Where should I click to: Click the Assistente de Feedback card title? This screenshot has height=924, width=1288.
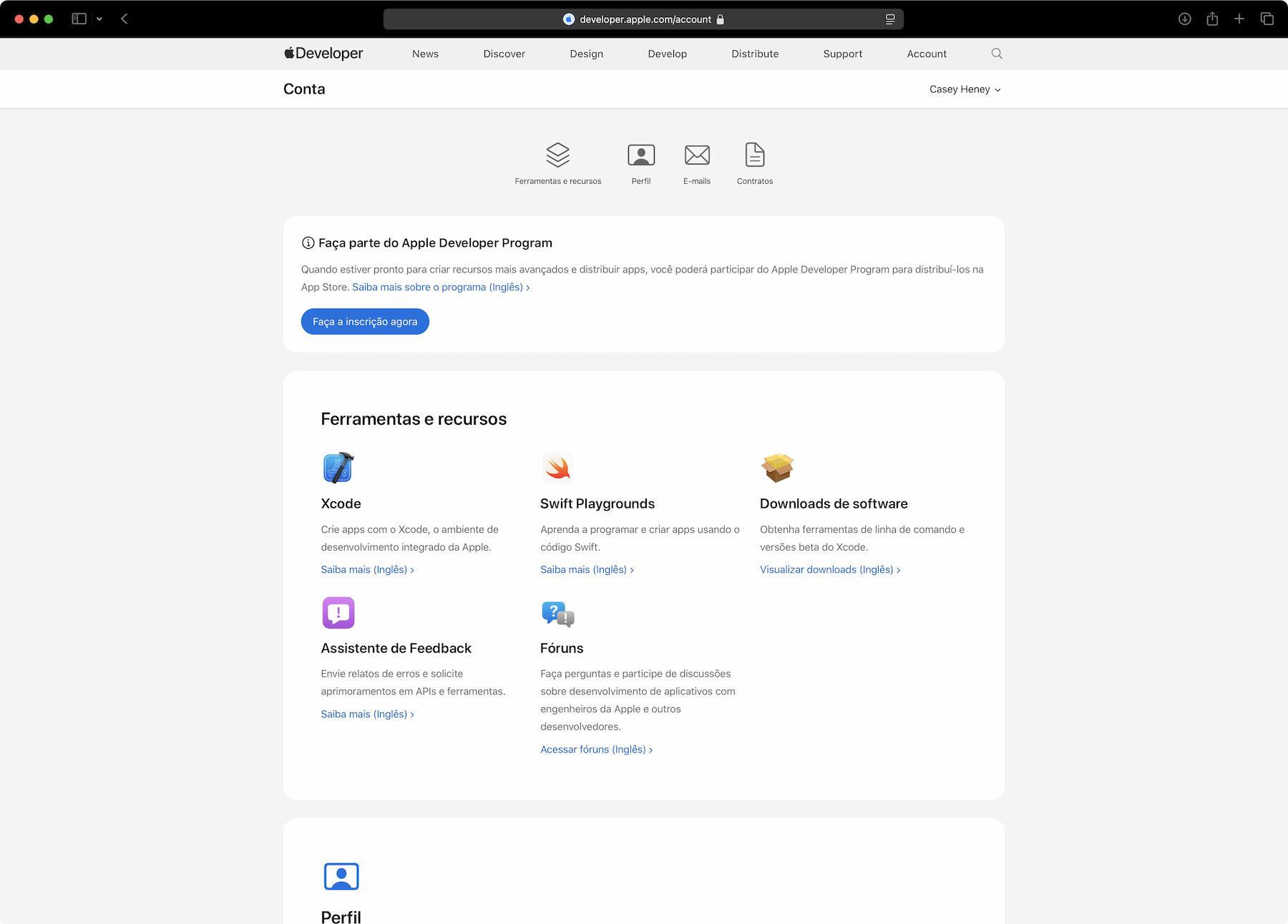pos(396,649)
